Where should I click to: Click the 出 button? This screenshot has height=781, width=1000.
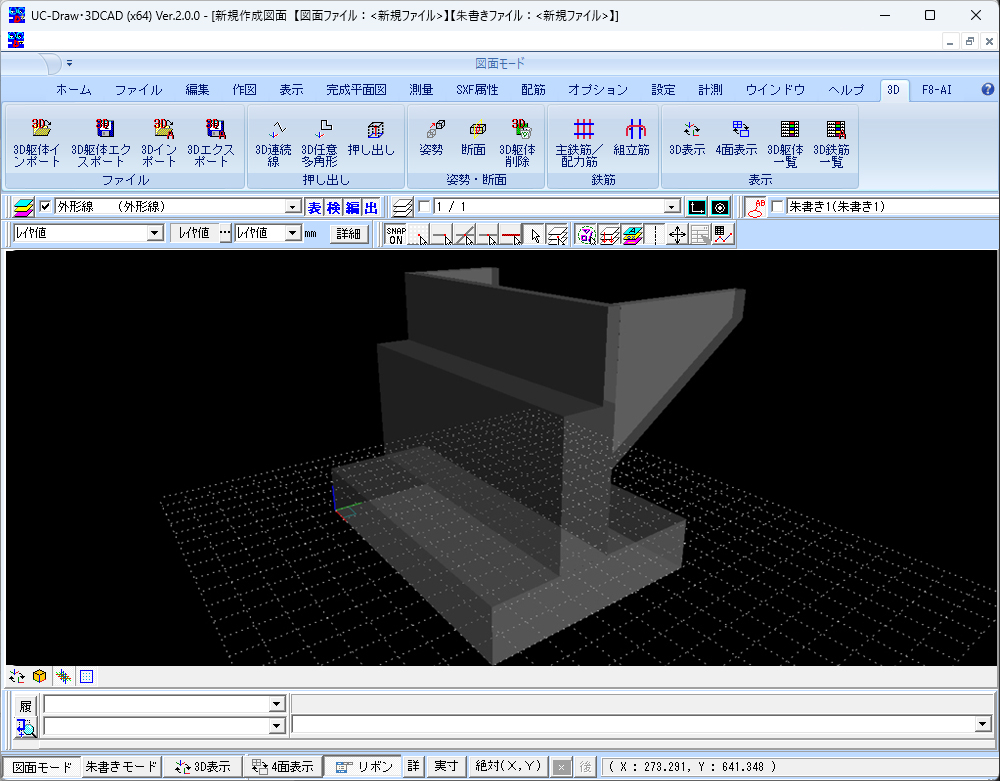point(371,207)
